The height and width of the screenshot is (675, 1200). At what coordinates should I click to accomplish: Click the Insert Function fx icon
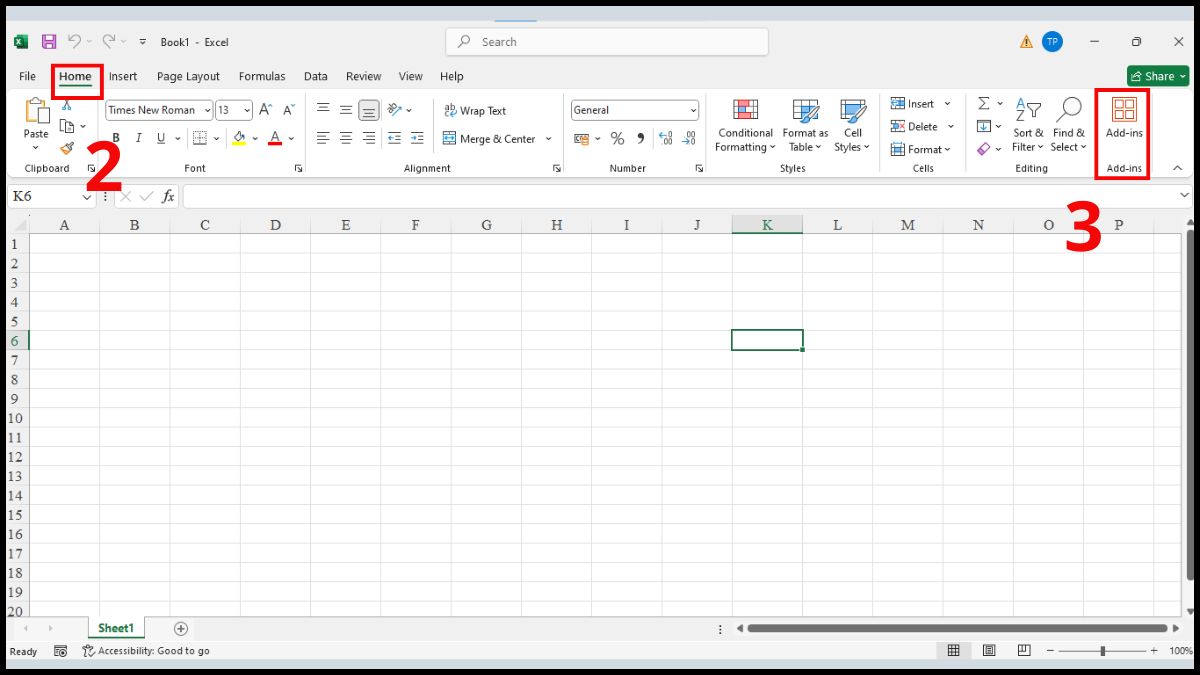coord(168,197)
